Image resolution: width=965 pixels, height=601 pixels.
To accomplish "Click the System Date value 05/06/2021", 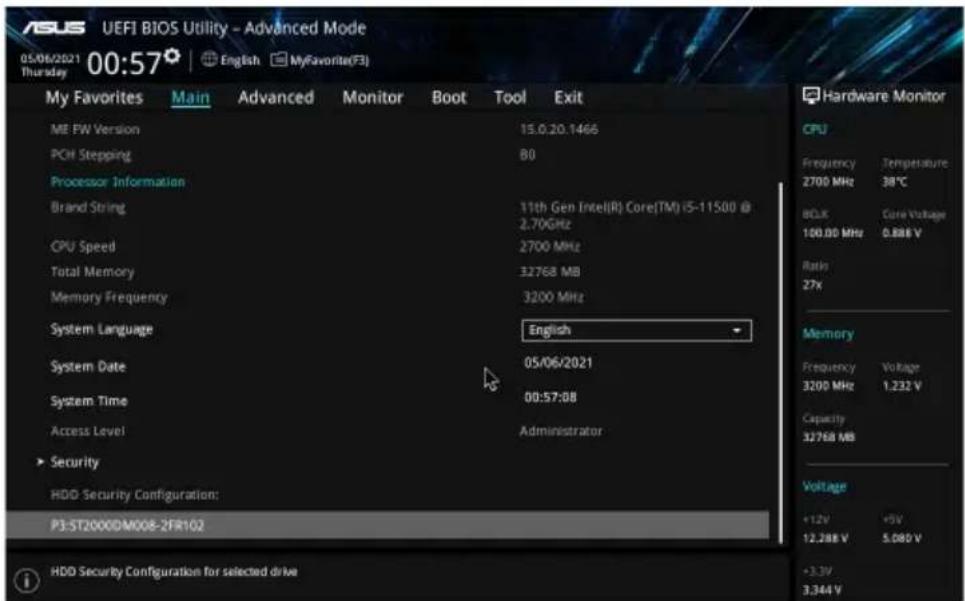I will pos(558,362).
